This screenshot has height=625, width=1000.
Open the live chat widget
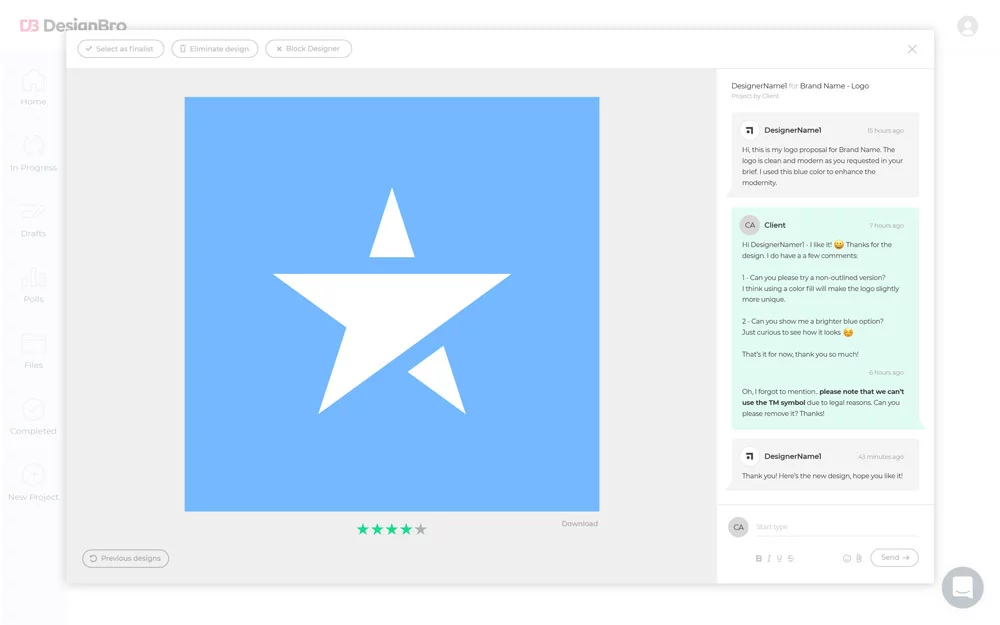pyautogui.click(x=962, y=588)
